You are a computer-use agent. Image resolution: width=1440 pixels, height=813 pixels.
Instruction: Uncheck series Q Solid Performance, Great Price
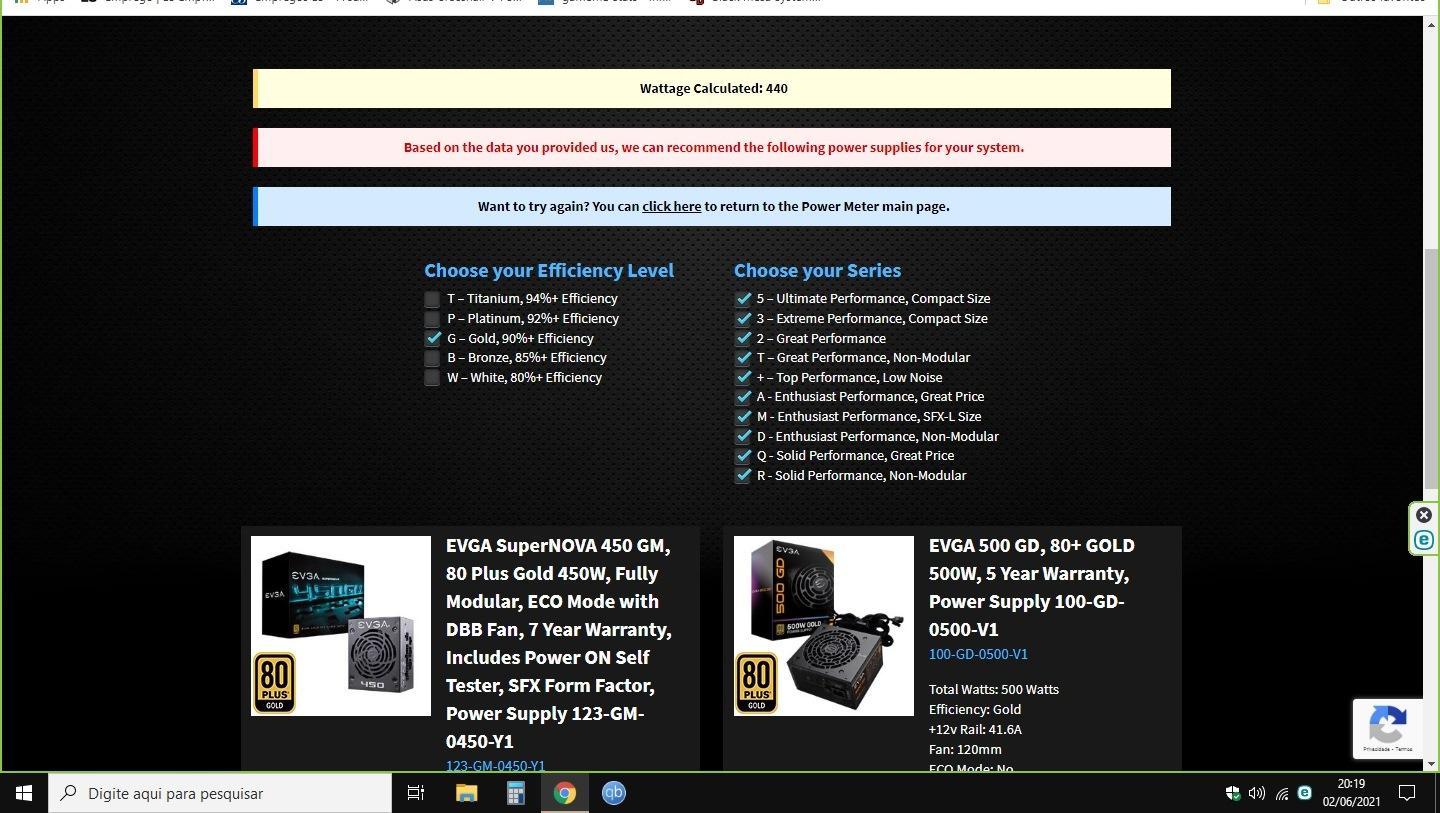point(743,456)
